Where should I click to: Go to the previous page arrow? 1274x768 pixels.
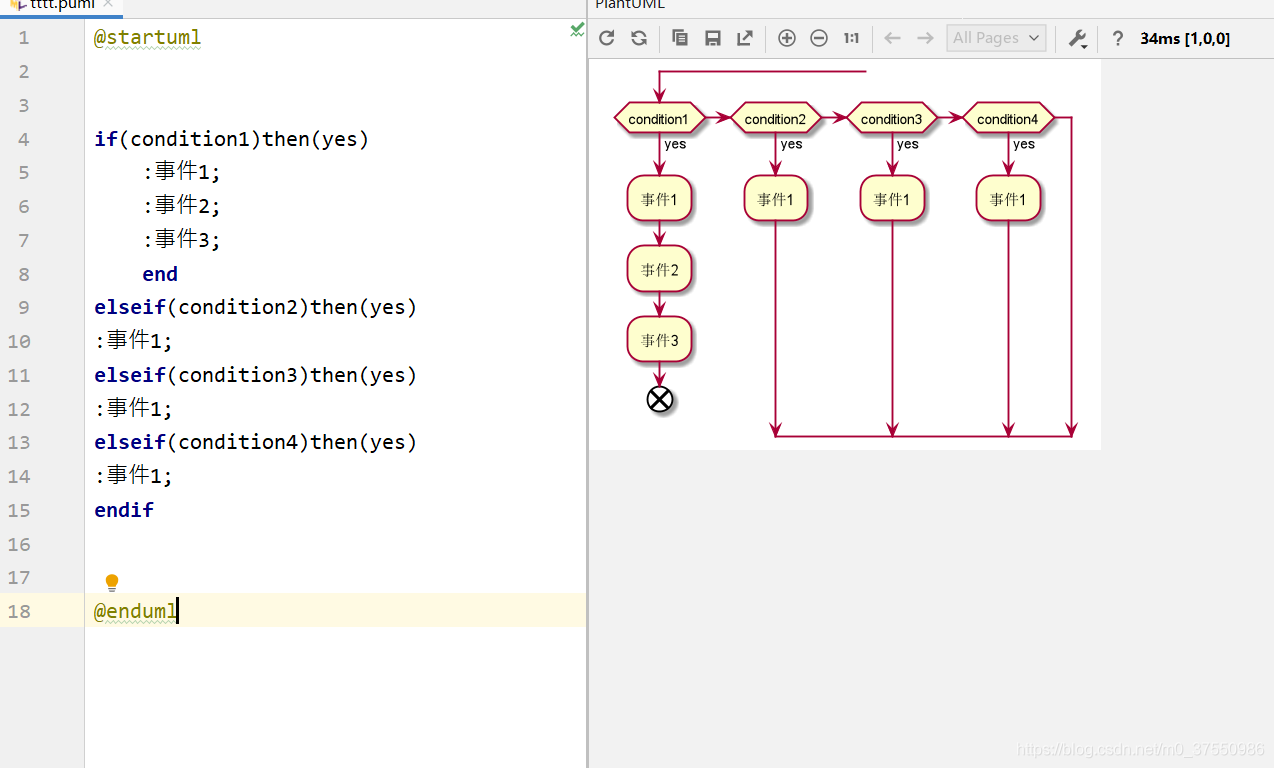click(x=892, y=38)
